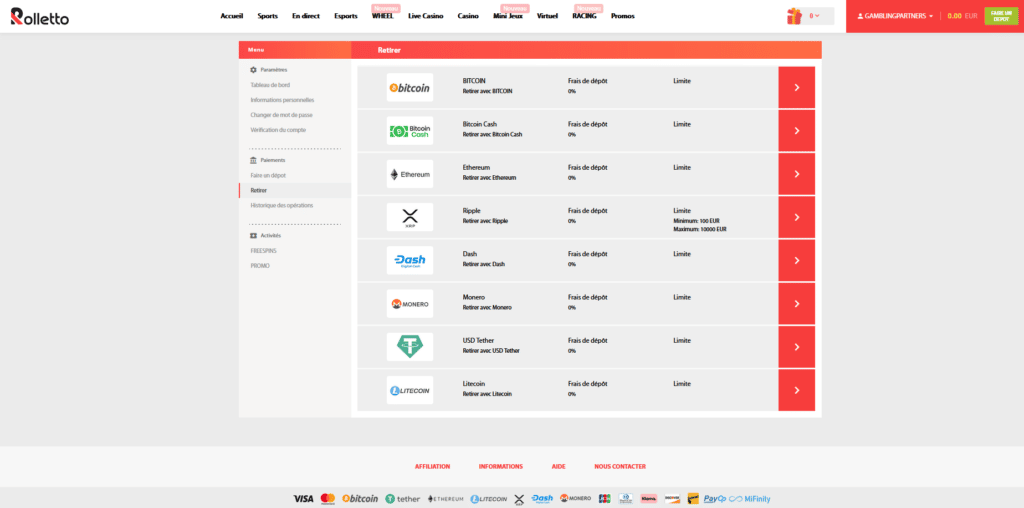Go to Accueil in top navigation
Image resolution: width=1024 pixels, height=508 pixels.
(x=232, y=16)
